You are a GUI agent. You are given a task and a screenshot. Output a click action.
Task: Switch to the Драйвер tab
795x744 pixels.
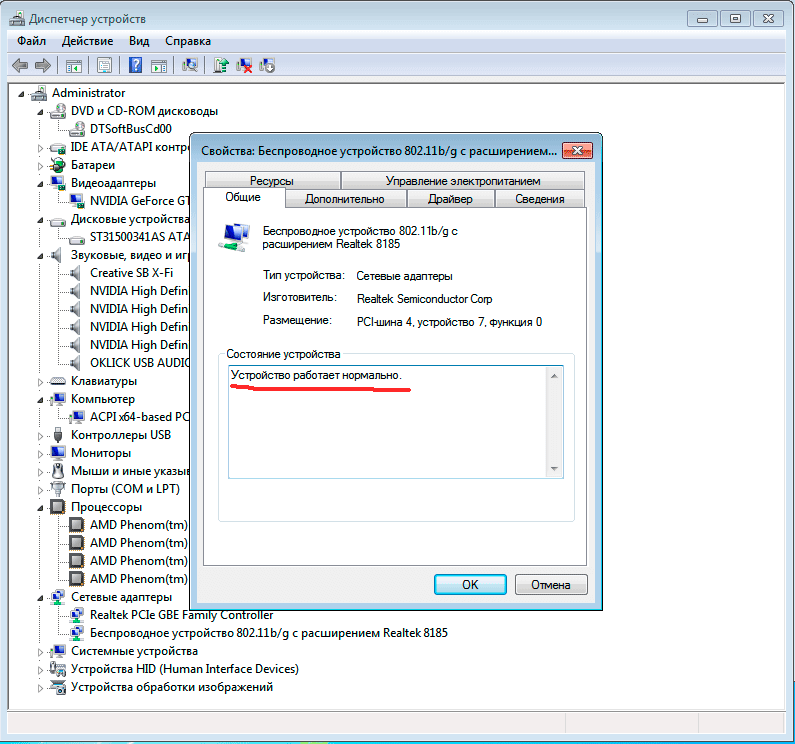pyautogui.click(x=450, y=199)
